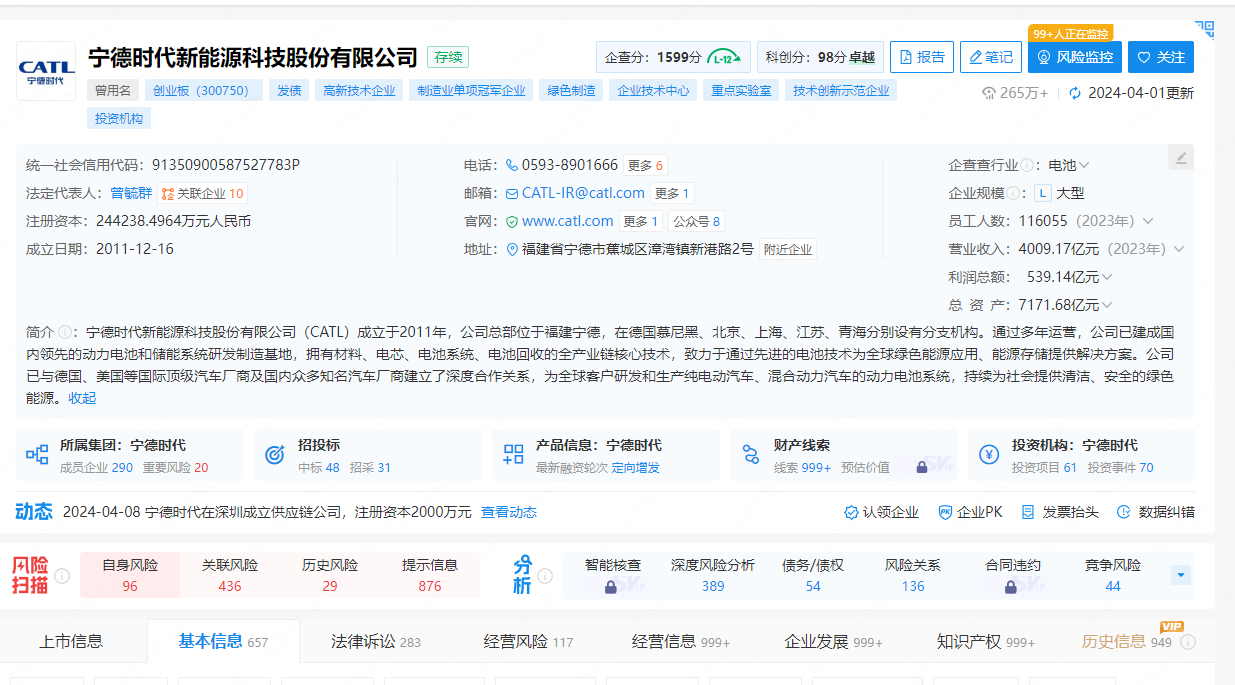The height and width of the screenshot is (685, 1235).
Task: Expand the 总资产 7171.68亿元 dropdown
Action: coord(1107,305)
